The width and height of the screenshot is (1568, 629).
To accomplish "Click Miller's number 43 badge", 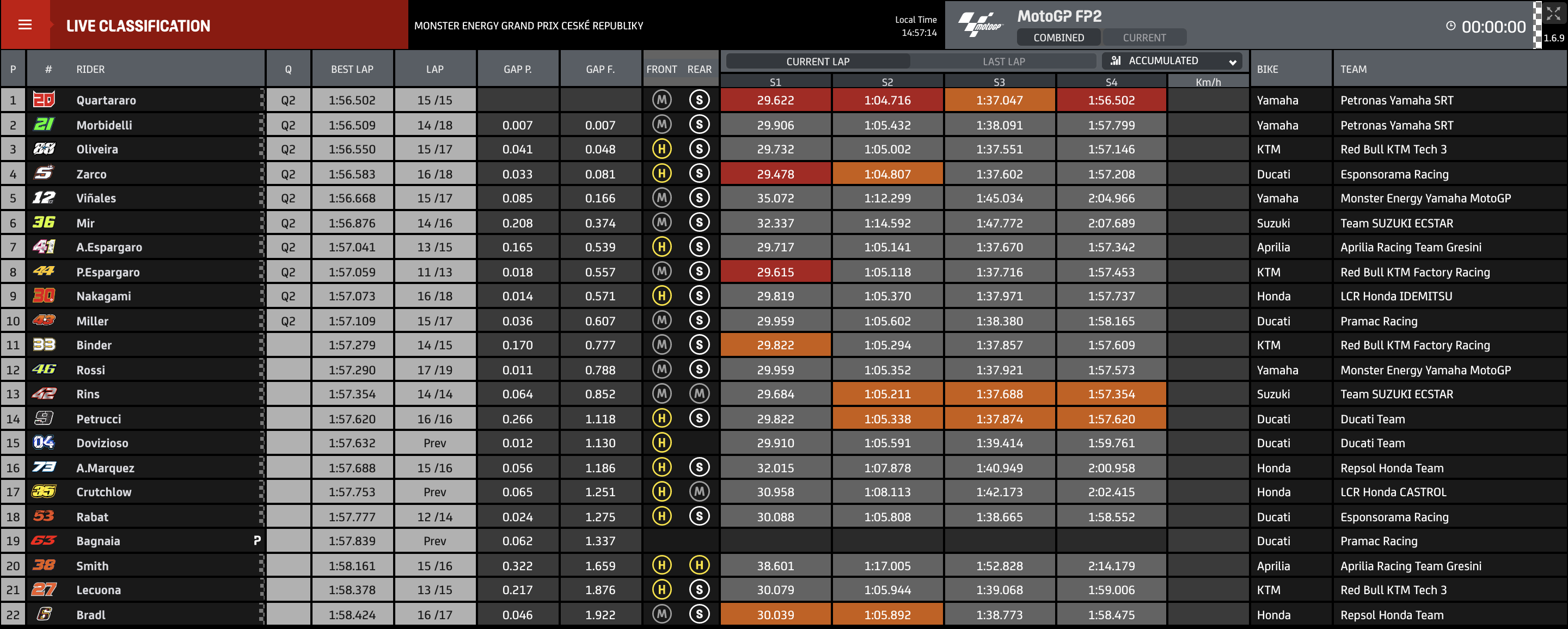I will tap(44, 320).
